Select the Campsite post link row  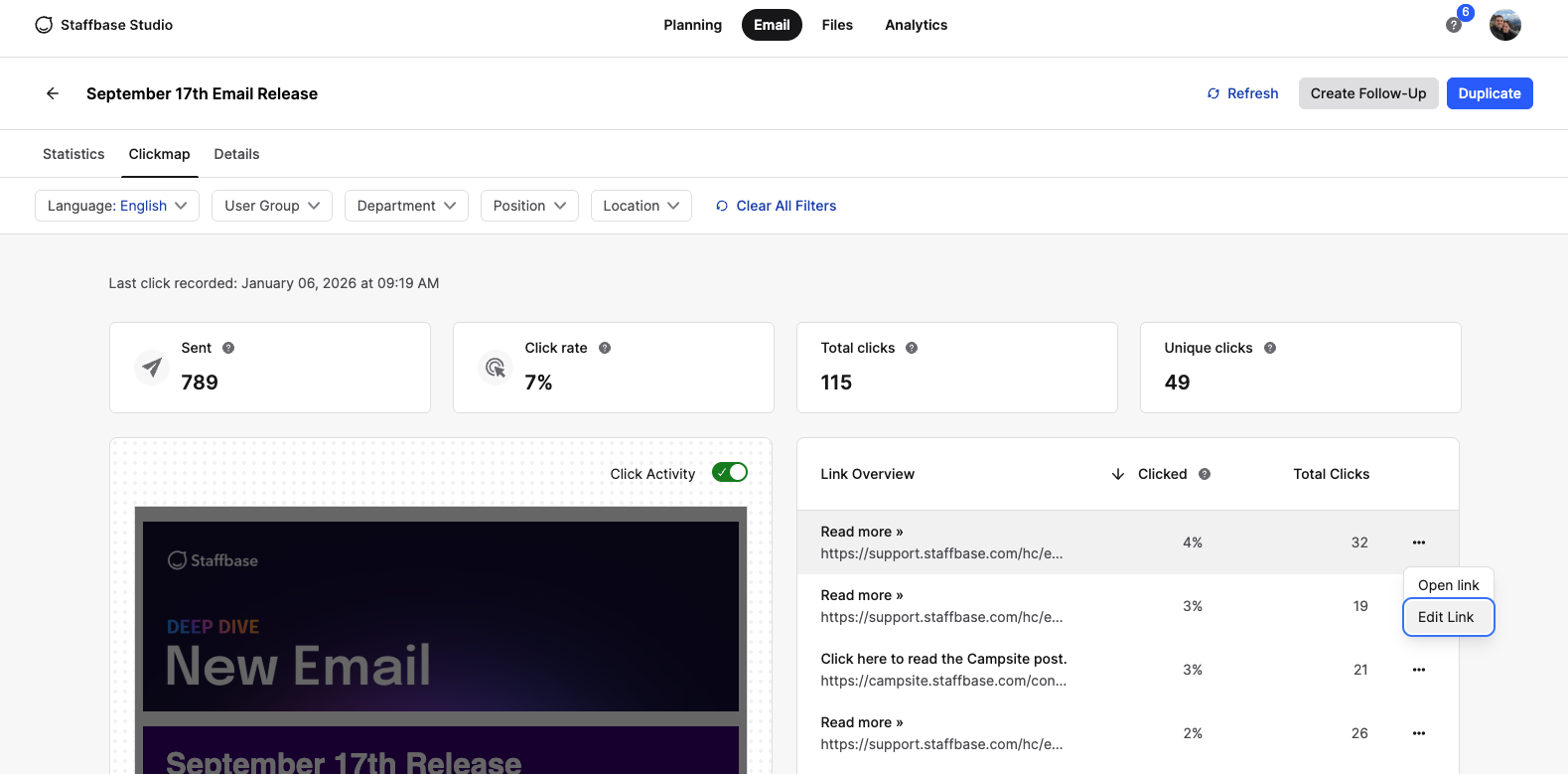pyautogui.click(x=1128, y=670)
